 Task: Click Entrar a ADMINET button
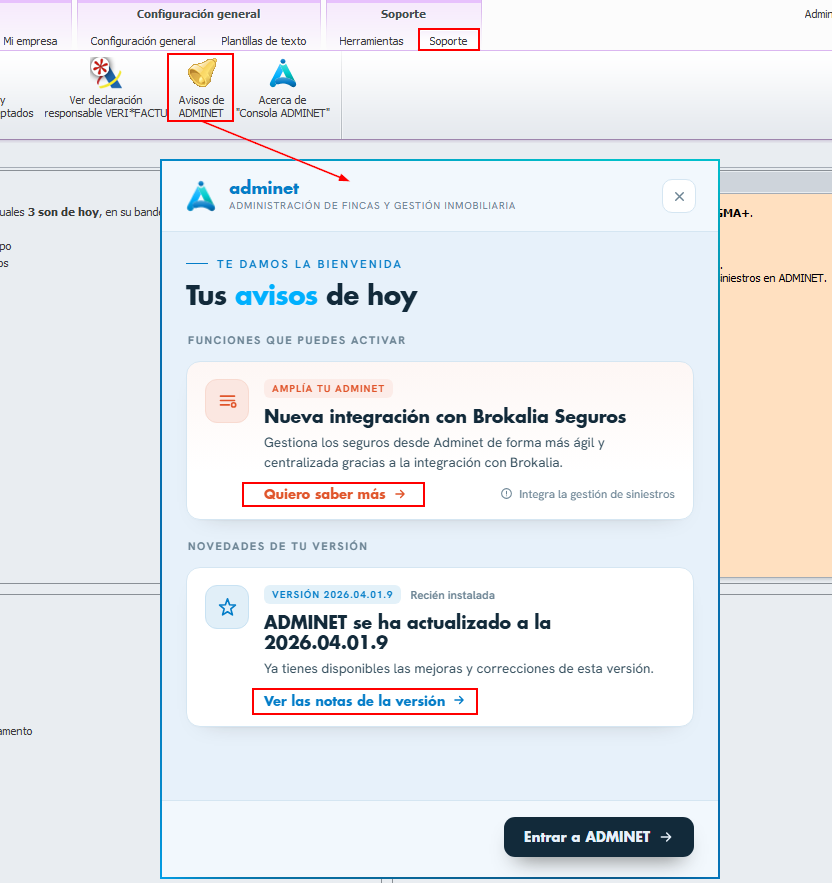pyautogui.click(x=599, y=837)
